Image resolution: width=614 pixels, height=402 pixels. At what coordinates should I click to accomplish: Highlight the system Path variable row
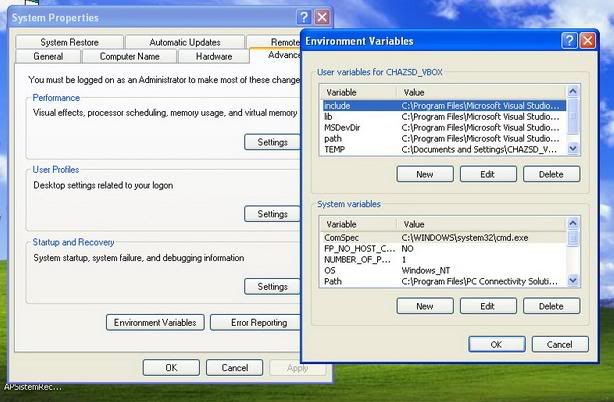333,281
